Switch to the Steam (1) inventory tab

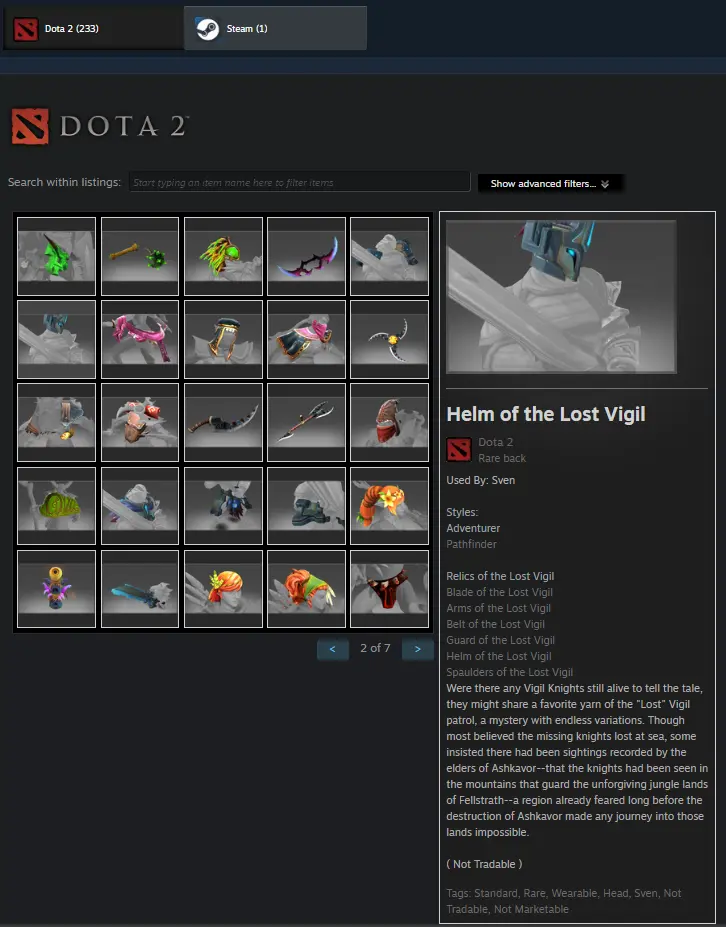[x=276, y=28]
